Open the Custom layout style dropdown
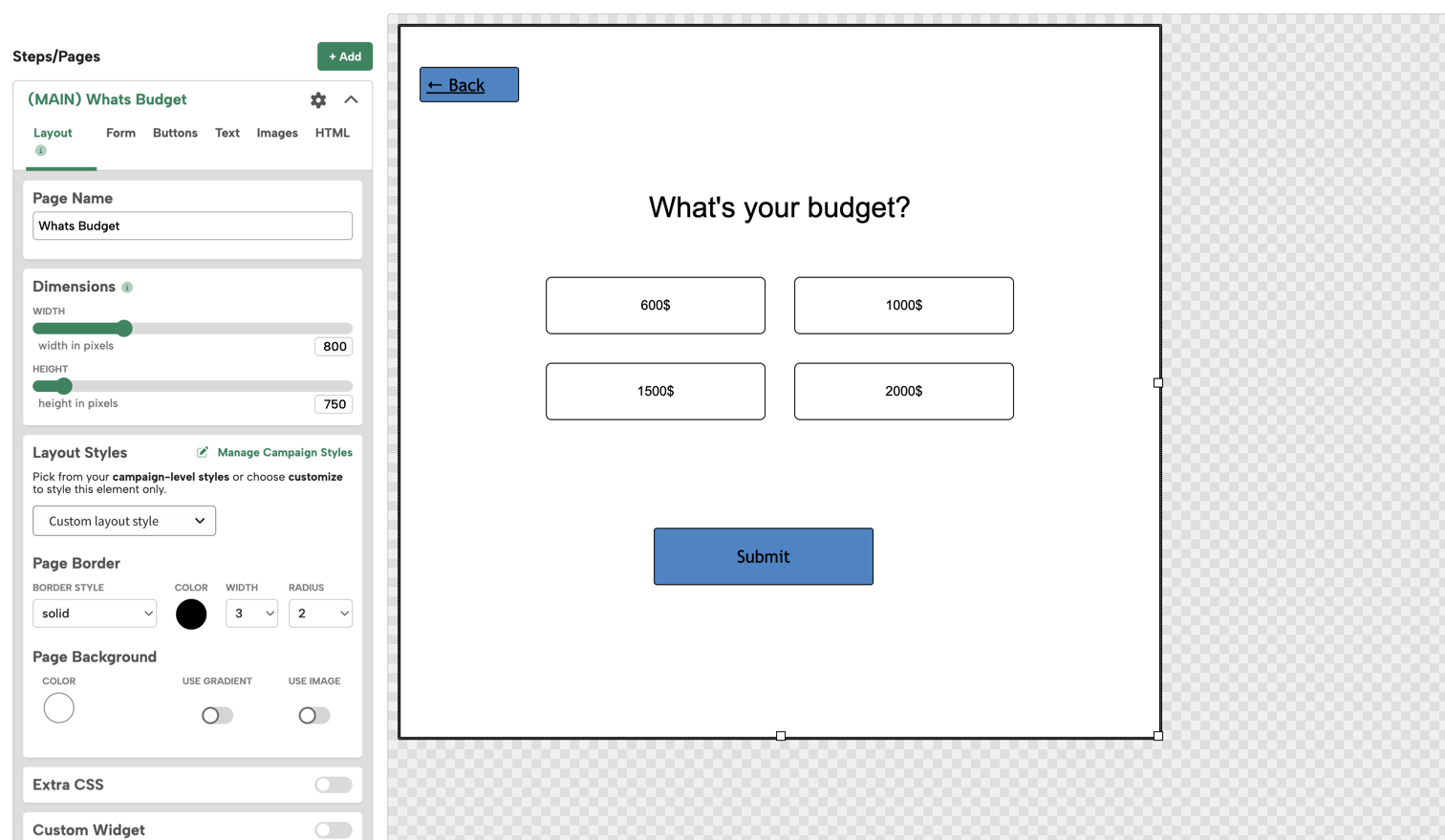 click(124, 521)
